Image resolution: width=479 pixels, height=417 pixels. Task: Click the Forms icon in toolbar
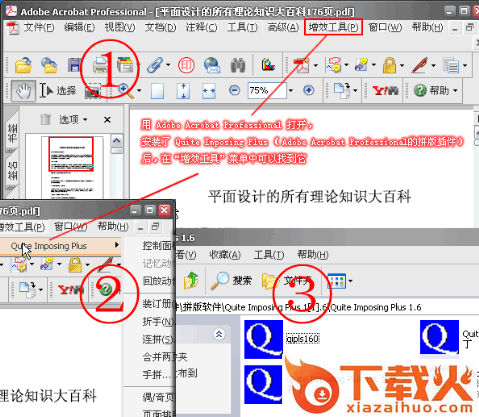coord(451,65)
